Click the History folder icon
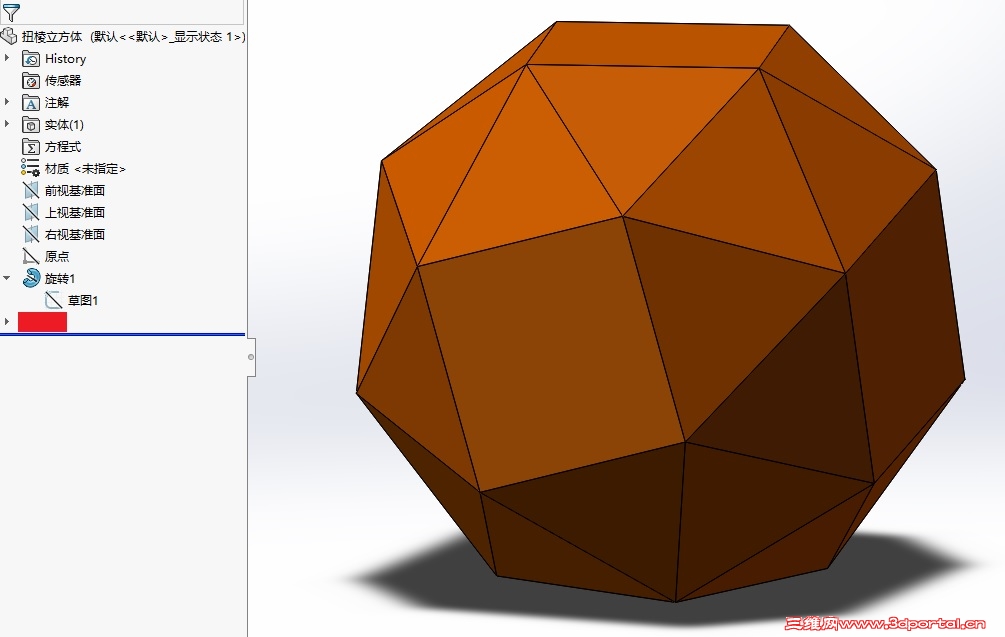The height and width of the screenshot is (637, 1005). click(31, 59)
